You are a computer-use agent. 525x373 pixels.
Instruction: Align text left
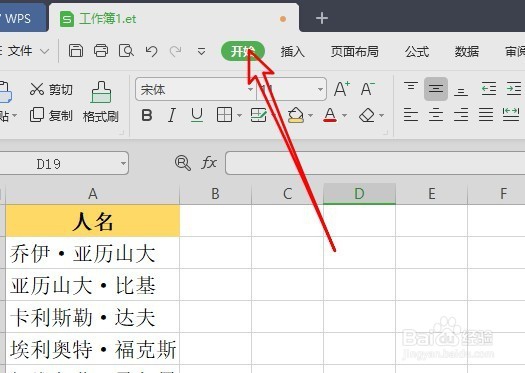pyautogui.click(x=410, y=115)
